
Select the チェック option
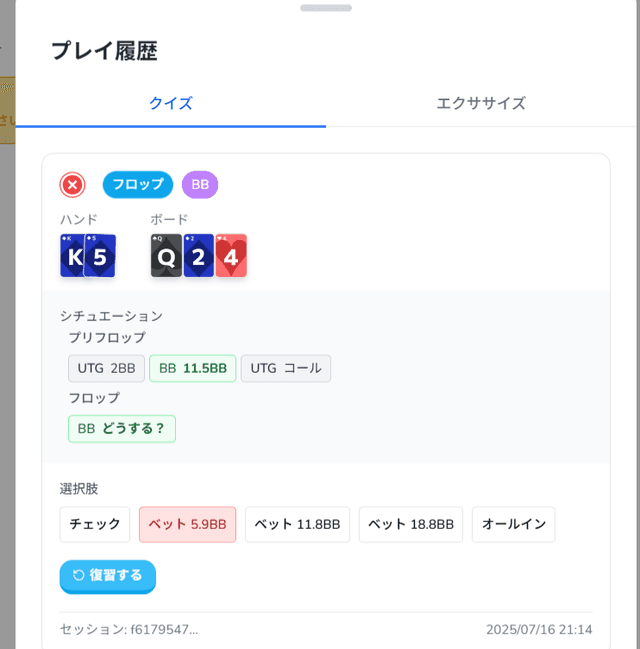pyautogui.click(x=95, y=524)
